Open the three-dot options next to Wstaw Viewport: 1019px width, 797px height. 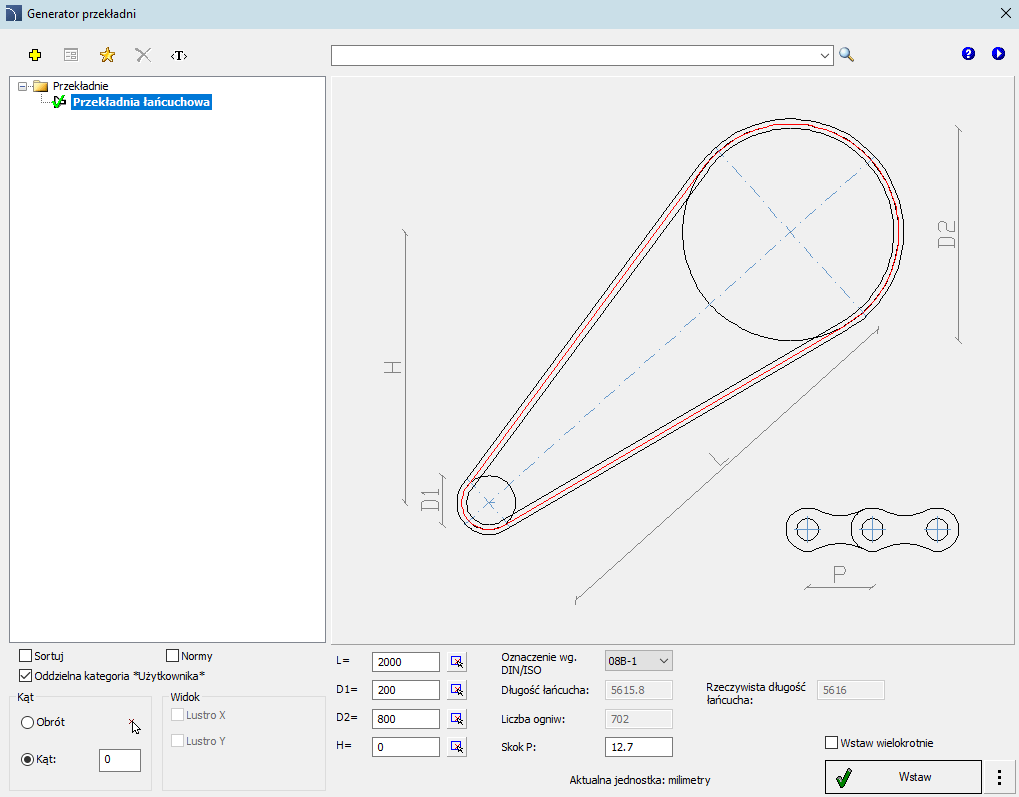point(1000,777)
